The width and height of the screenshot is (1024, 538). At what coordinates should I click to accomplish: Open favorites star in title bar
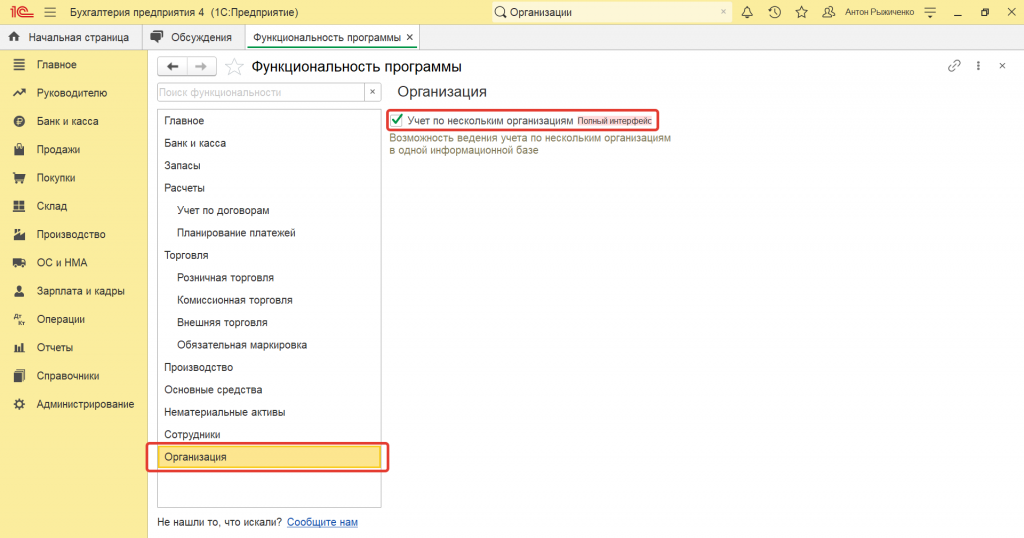801,12
